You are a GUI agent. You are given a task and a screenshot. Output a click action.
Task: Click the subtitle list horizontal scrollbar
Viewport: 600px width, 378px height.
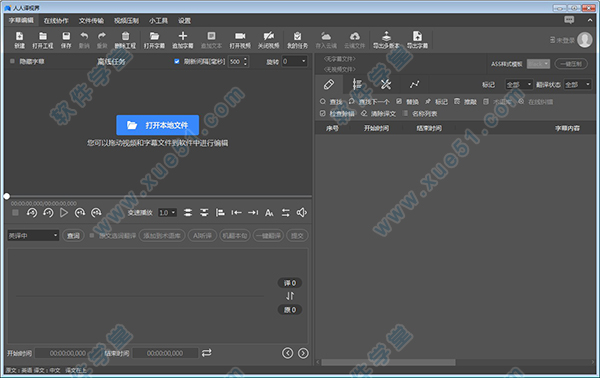tap(388, 362)
